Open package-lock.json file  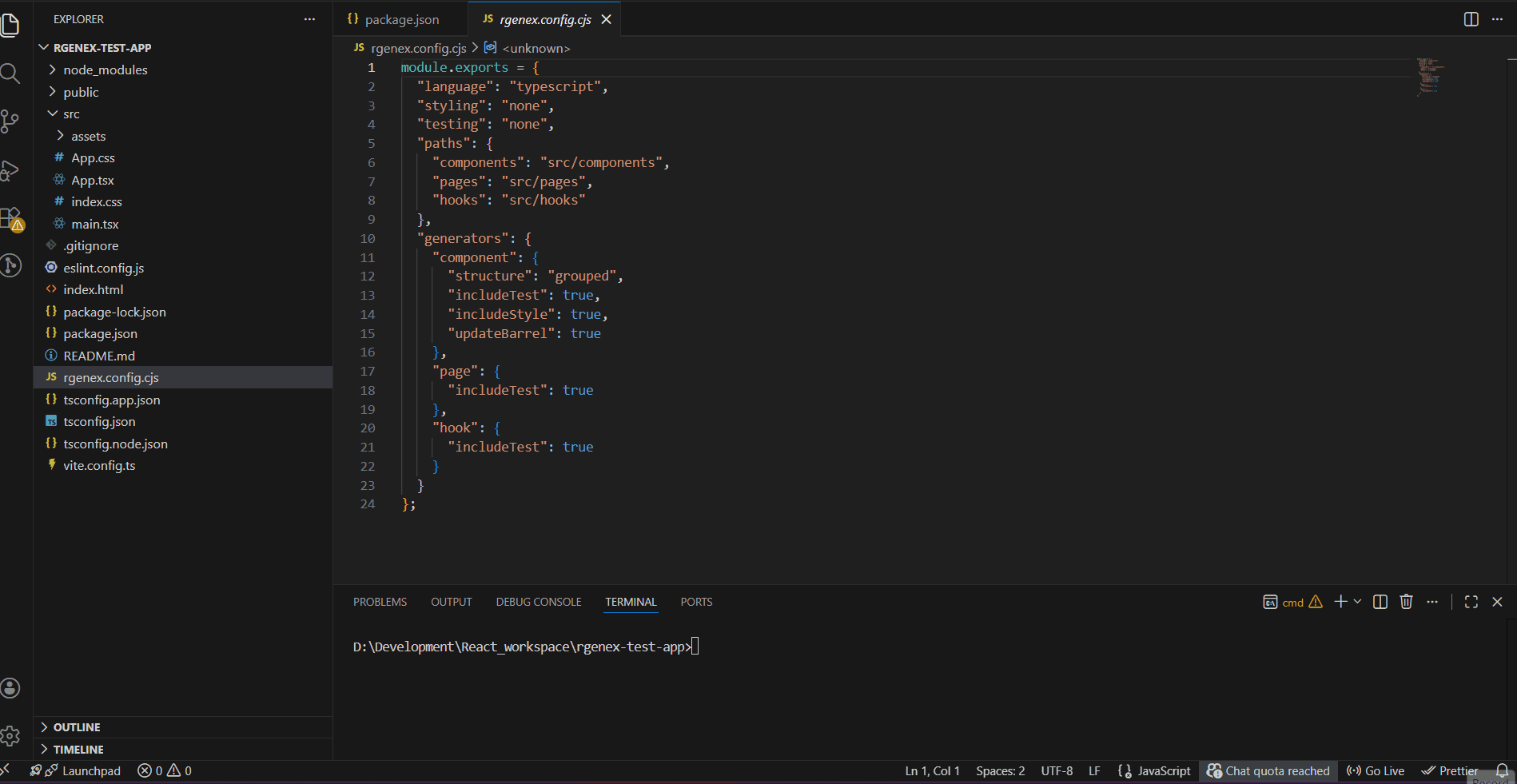183,312
